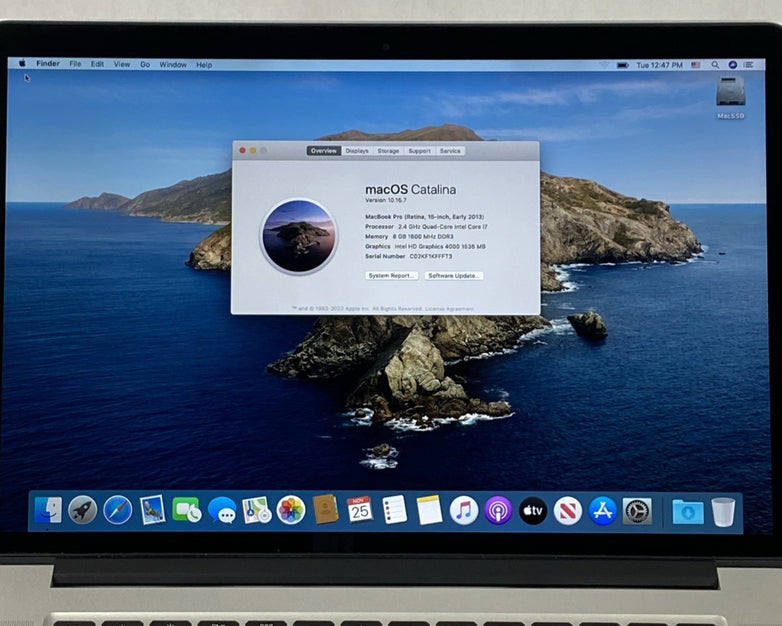Open the File menu
This screenshot has height=626, width=782.
click(75, 64)
